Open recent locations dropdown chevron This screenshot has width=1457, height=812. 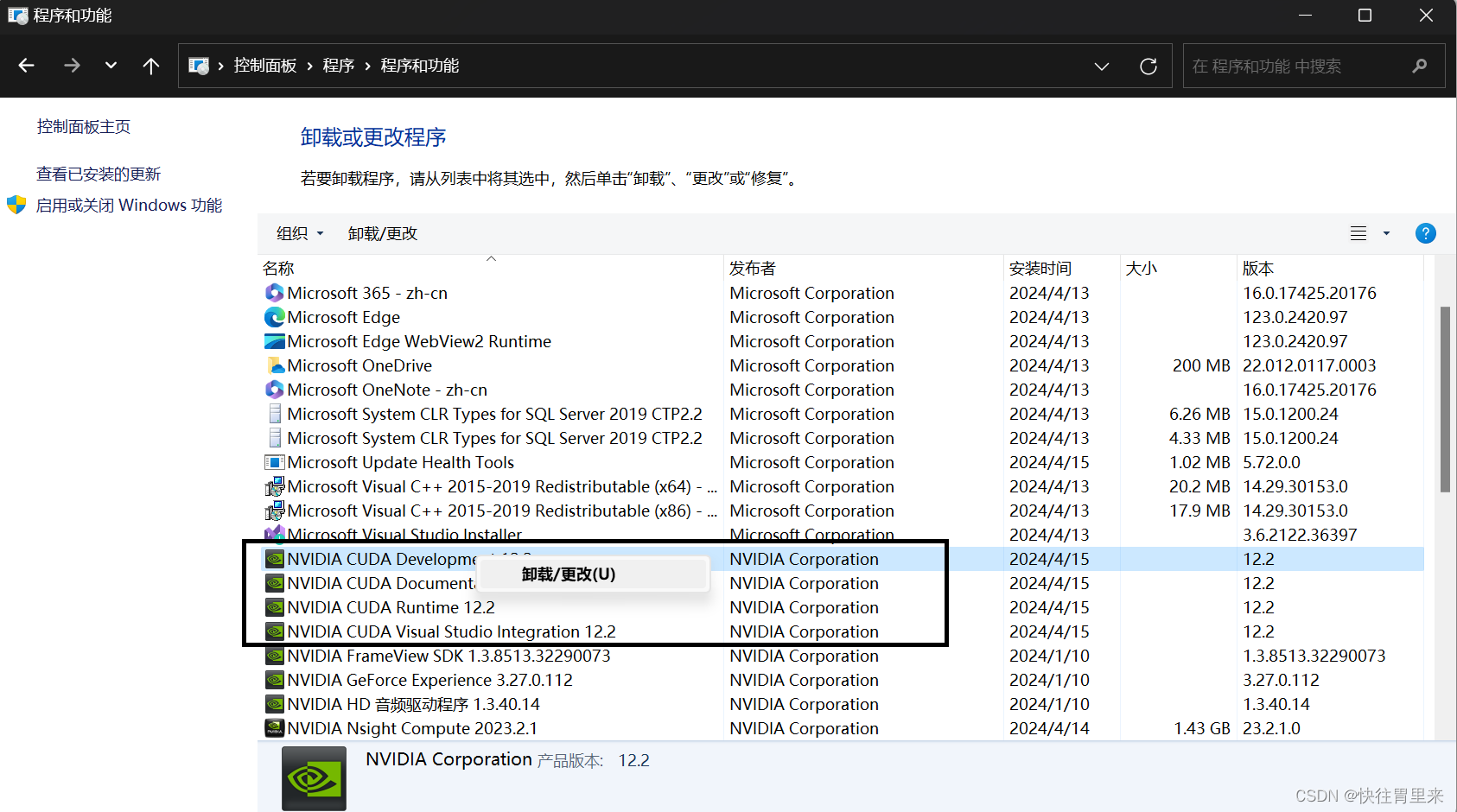111,65
